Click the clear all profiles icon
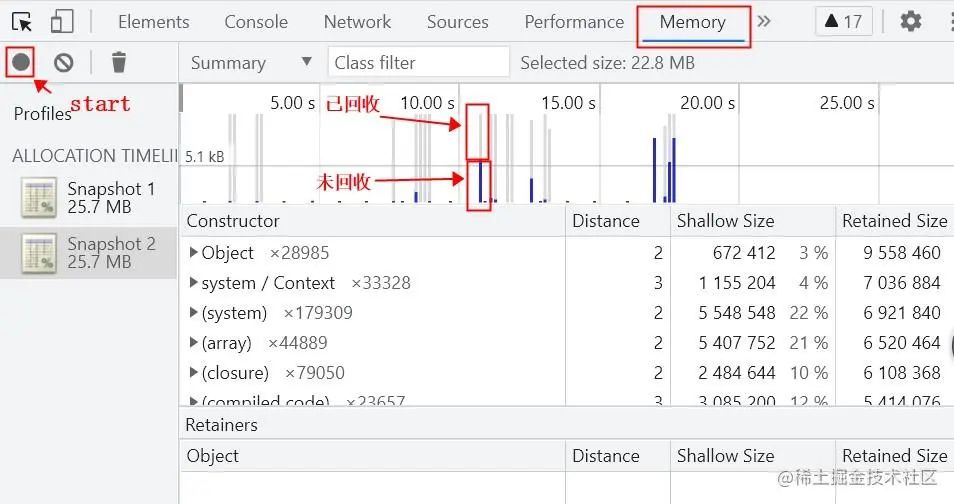The image size is (954, 504). click(63, 62)
